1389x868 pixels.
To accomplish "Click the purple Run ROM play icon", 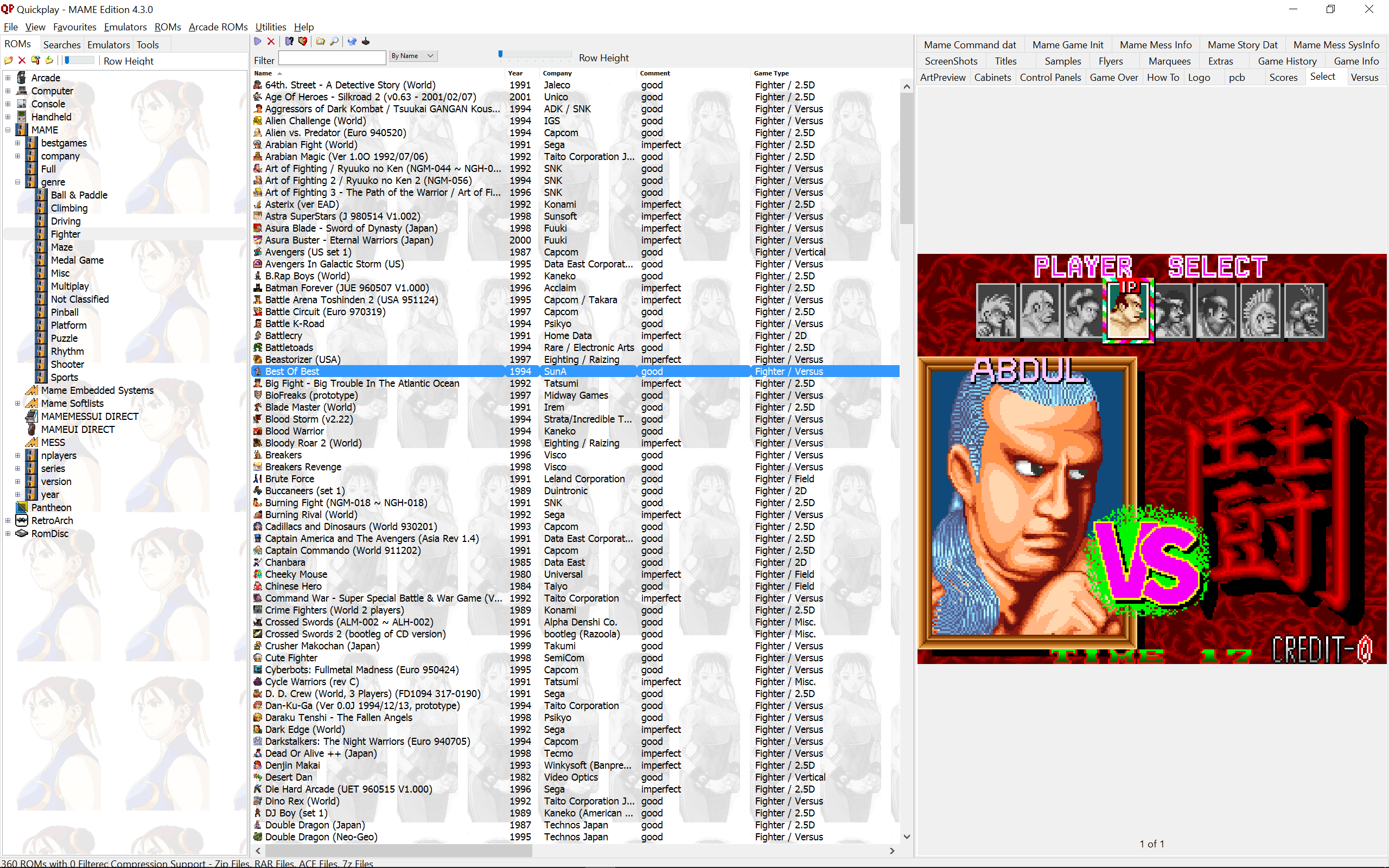I will pyautogui.click(x=258, y=41).
